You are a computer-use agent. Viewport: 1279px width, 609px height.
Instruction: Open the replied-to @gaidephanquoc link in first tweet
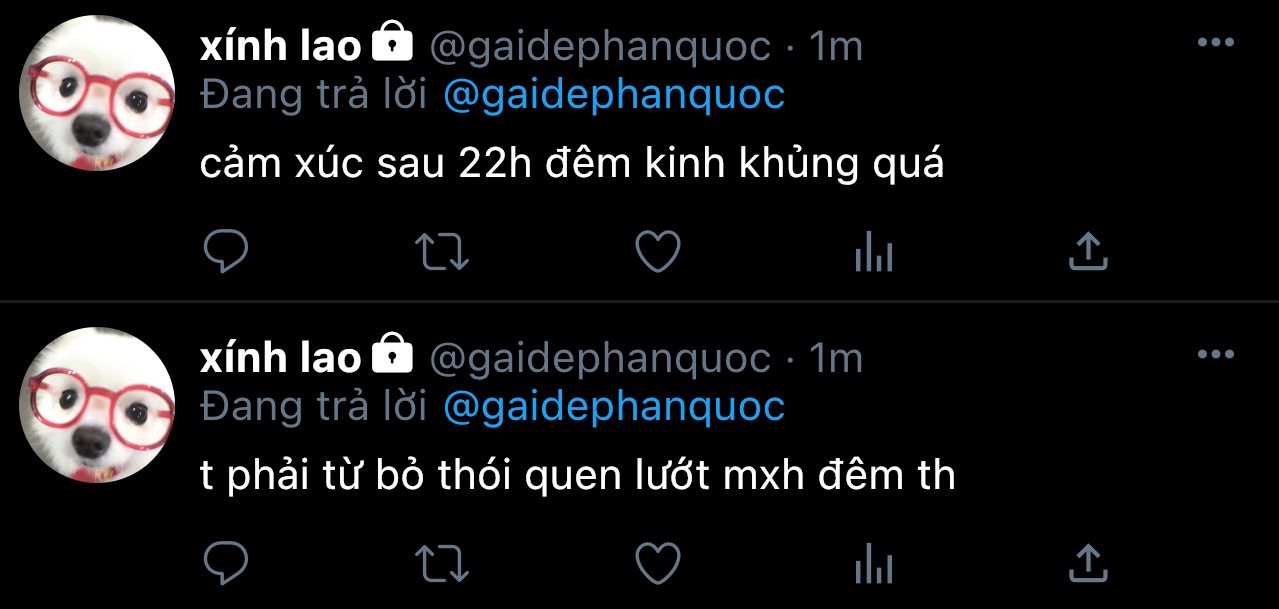[613, 95]
